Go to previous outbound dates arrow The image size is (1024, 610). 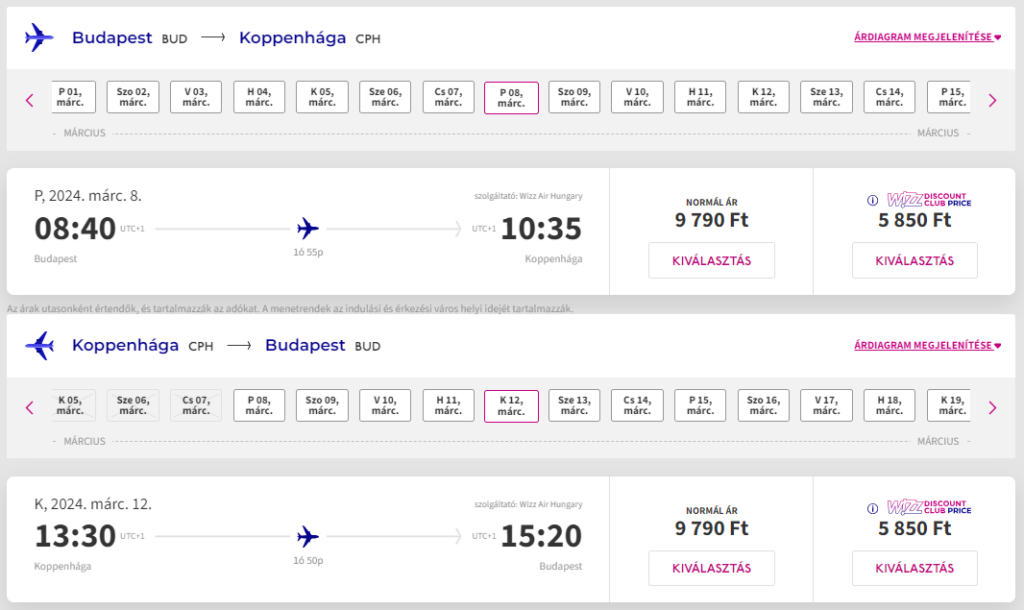(29, 100)
